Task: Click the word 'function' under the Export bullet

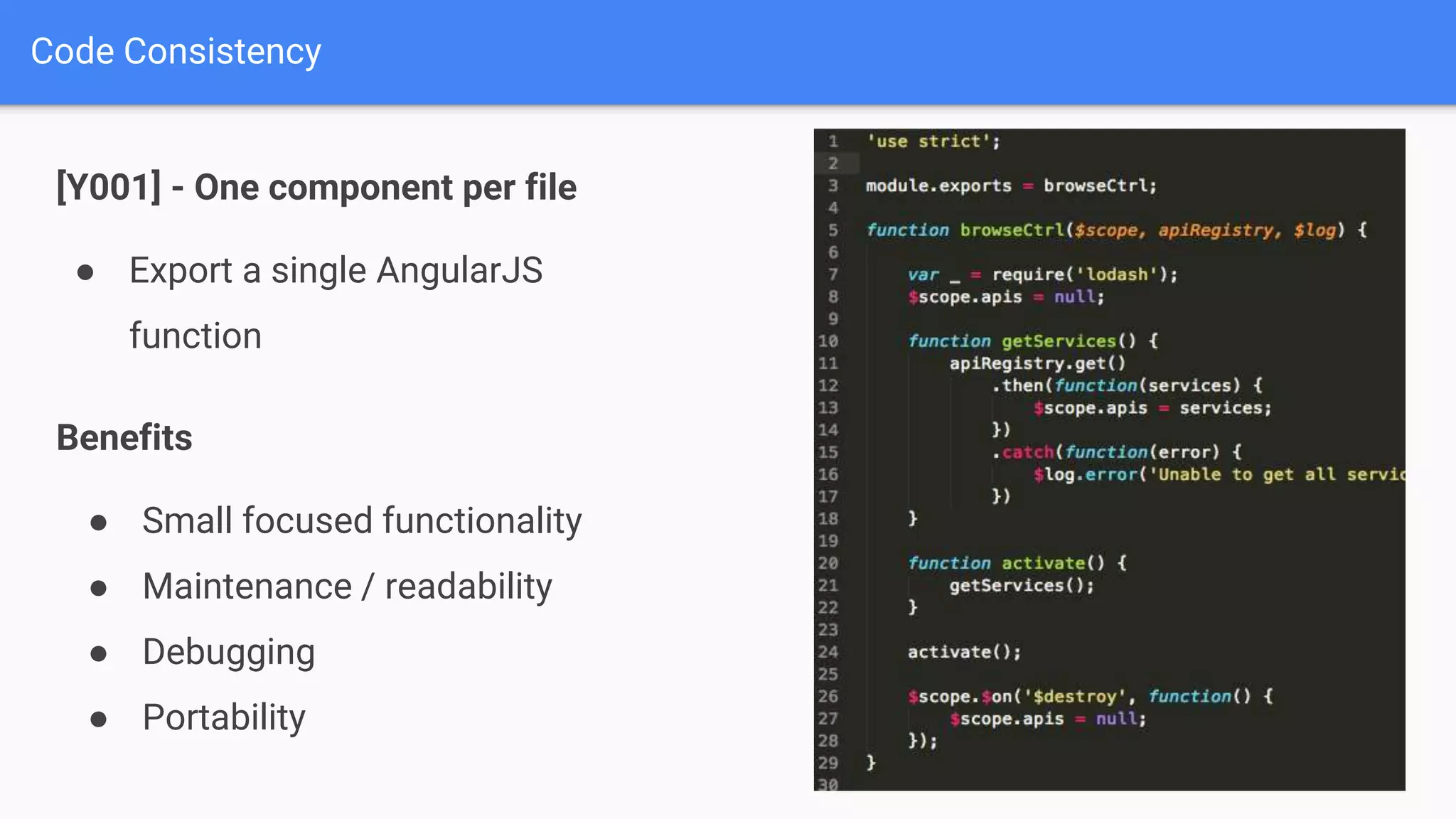Action: tap(196, 336)
